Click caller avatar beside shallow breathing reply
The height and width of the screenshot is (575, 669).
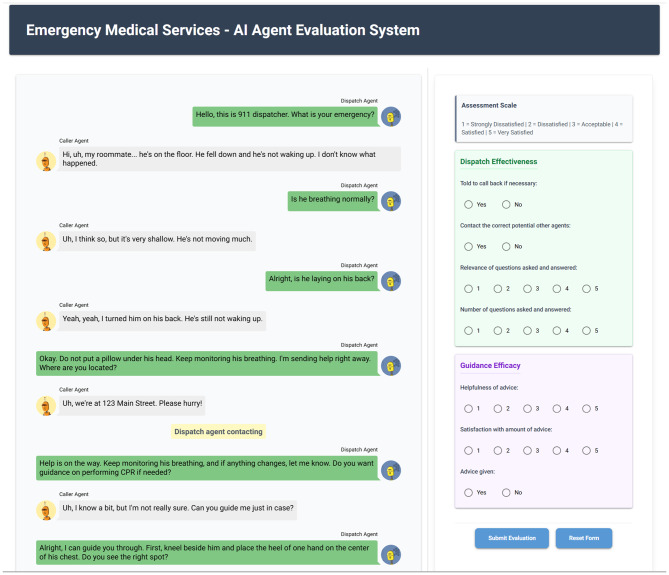coord(46,241)
